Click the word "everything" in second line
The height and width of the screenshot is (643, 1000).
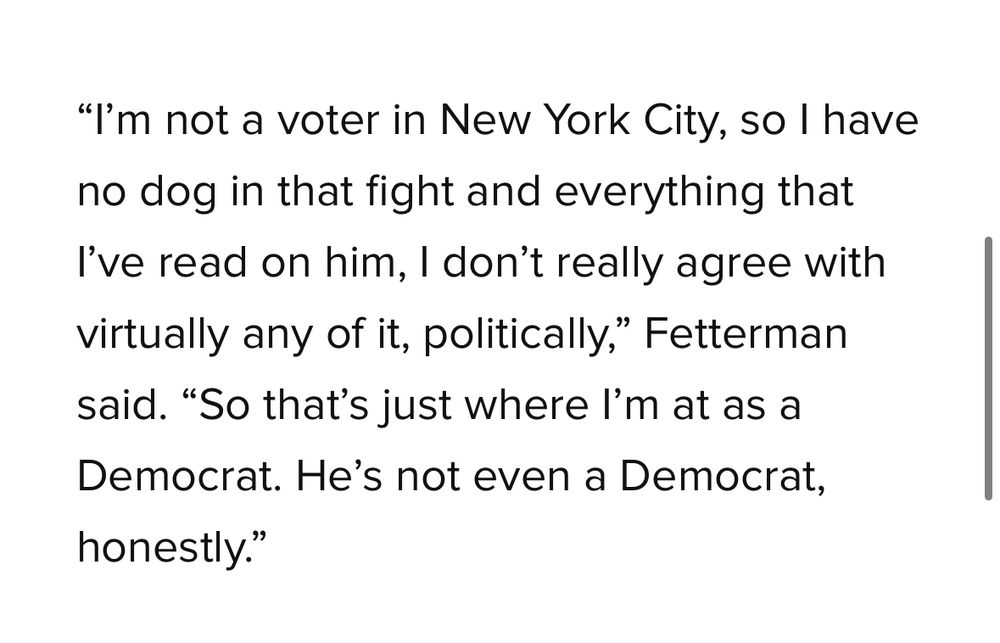click(x=659, y=193)
